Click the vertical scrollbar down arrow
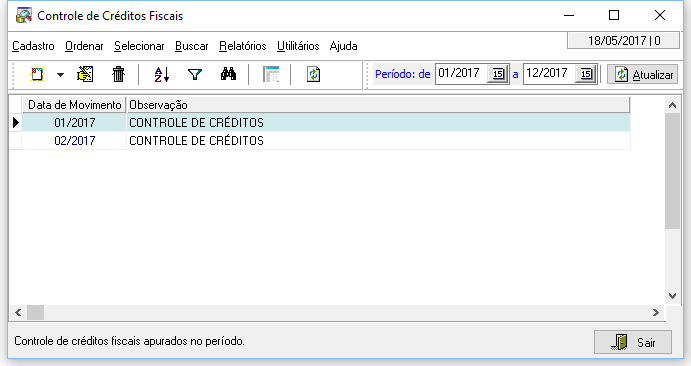Image resolution: width=691 pixels, height=366 pixels. point(672,296)
